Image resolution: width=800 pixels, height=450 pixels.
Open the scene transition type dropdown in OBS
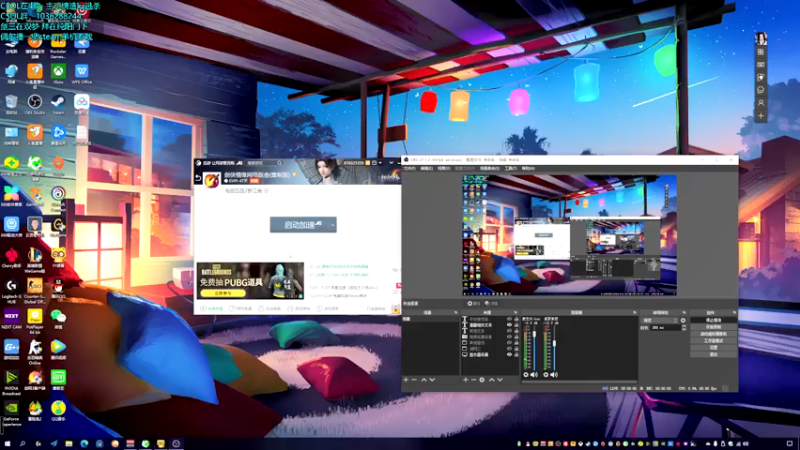click(x=660, y=320)
